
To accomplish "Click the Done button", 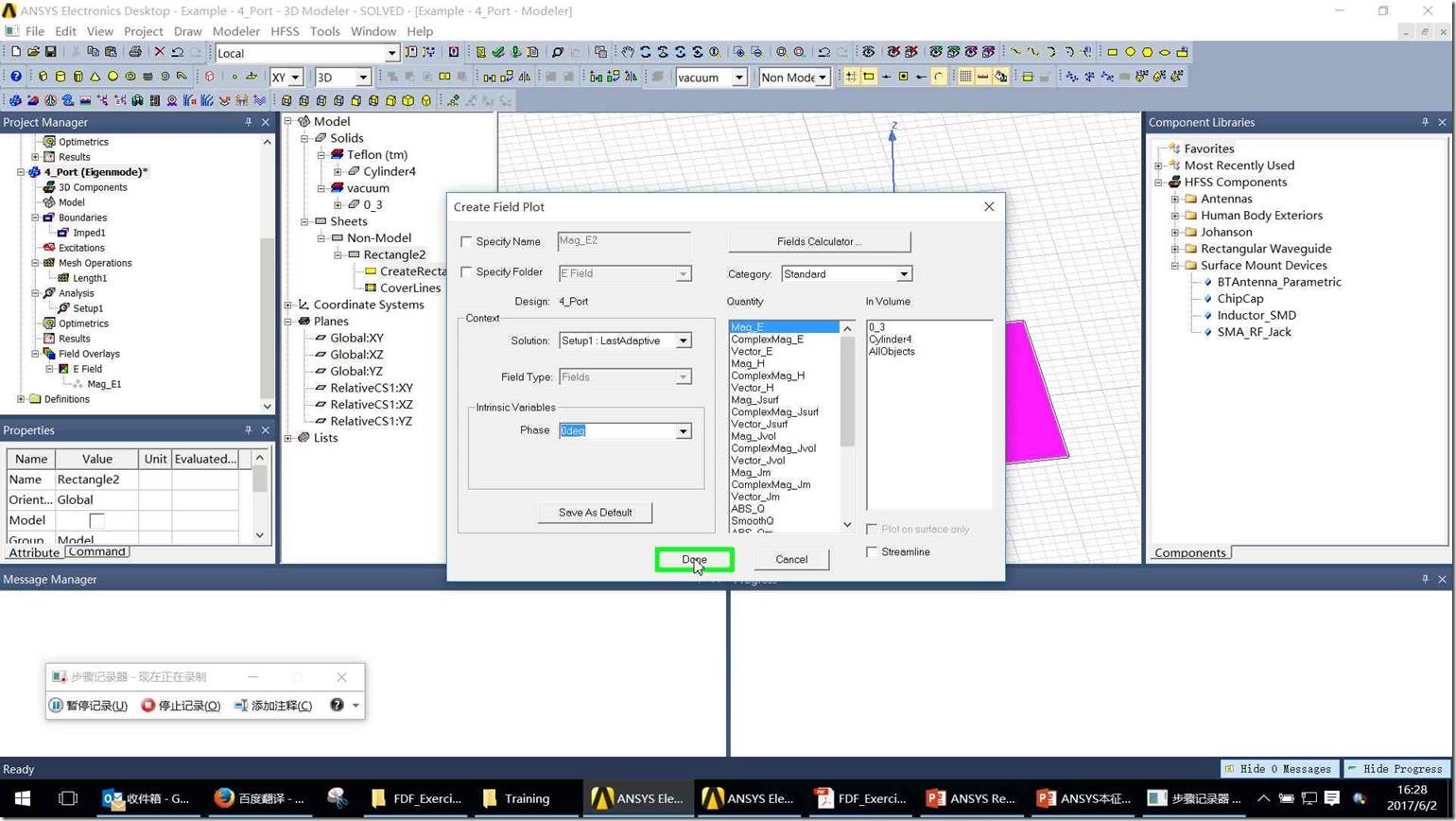I will click(x=694, y=559).
